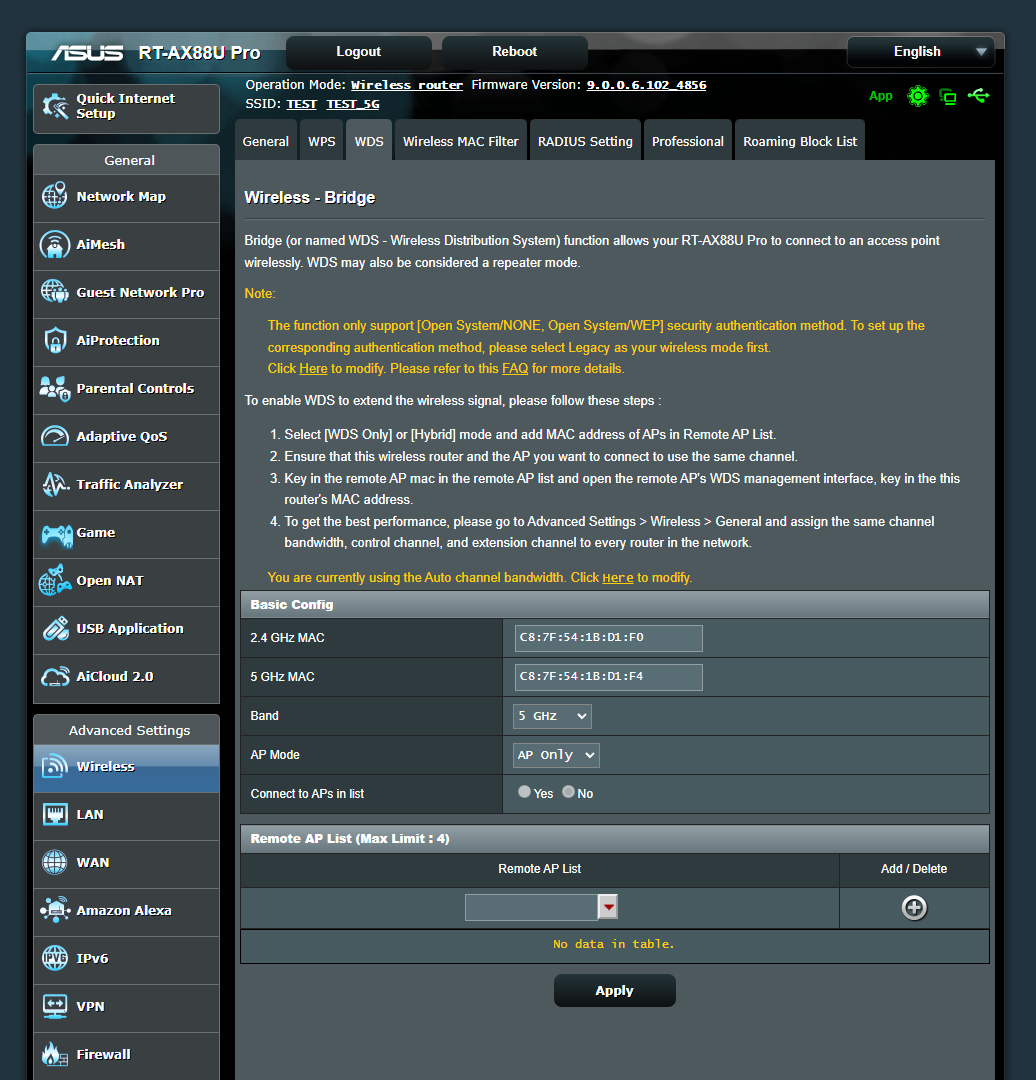Open the TEST_5G SSID link
The width and height of the screenshot is (1036, 1080).
tap(353, 104)
